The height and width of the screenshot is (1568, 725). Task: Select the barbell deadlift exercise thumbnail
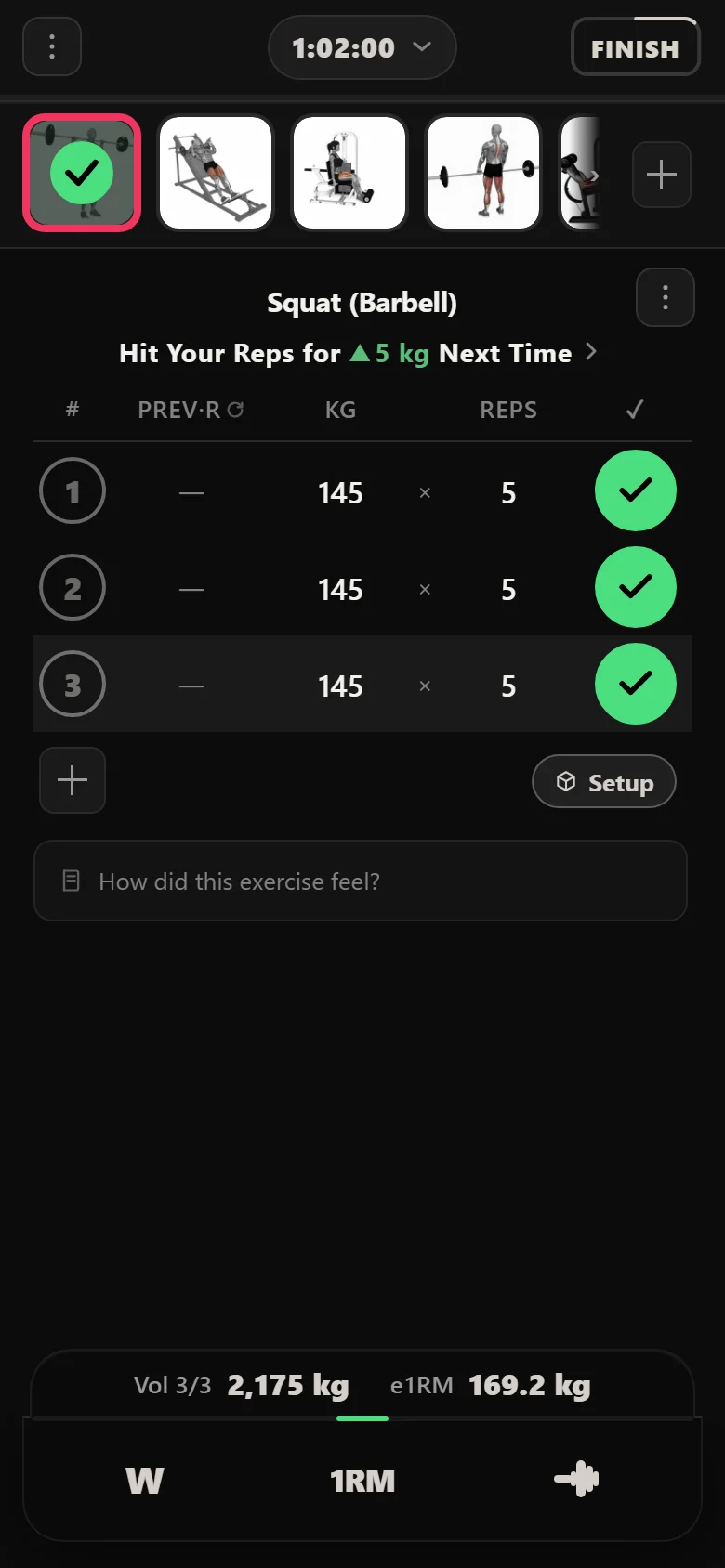pyautogui.click(x=483, y=173)
